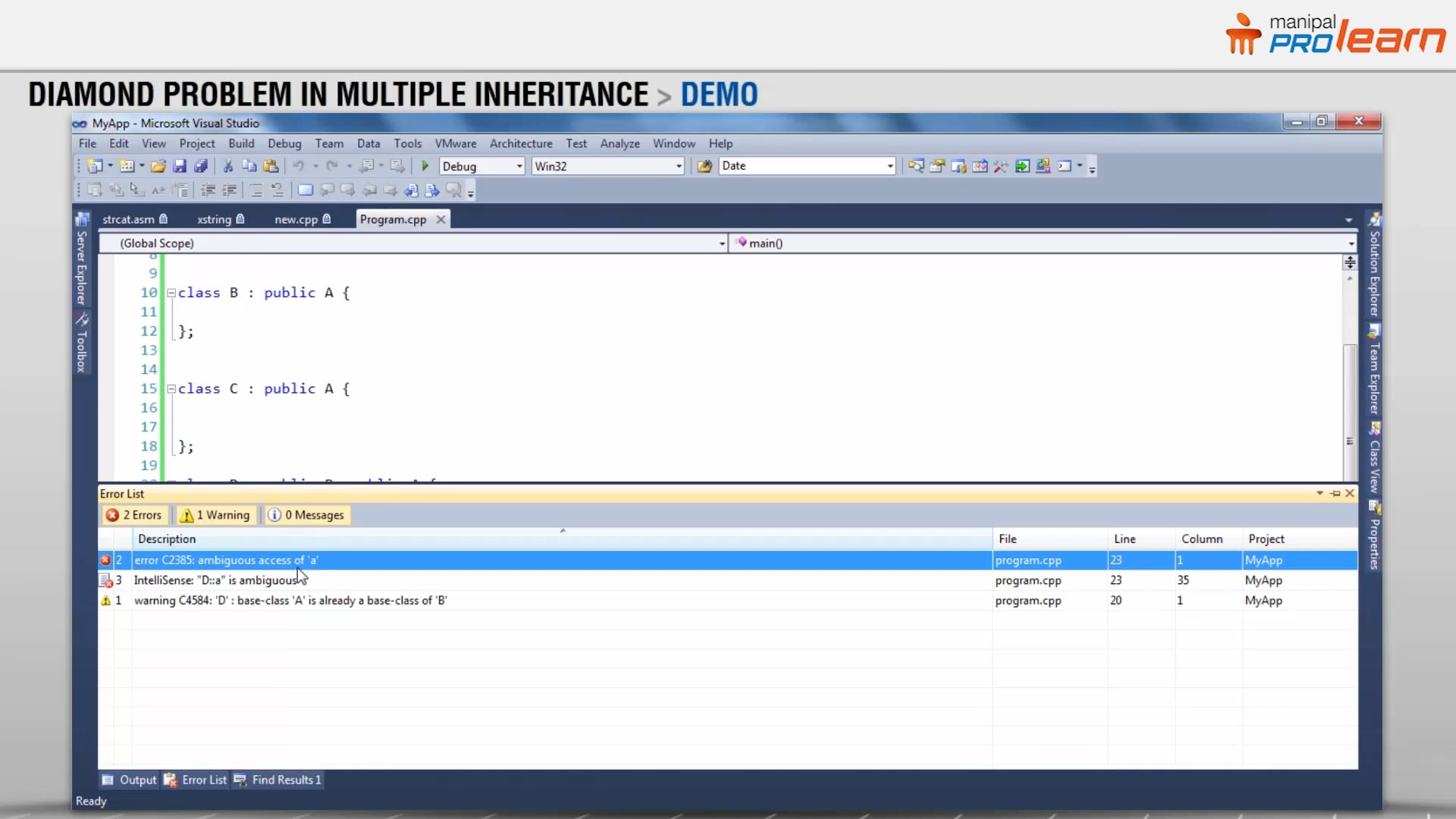Open the Global Scope dropdown
The width and height of the screenshot is (1456, 819).
[720, 243]
